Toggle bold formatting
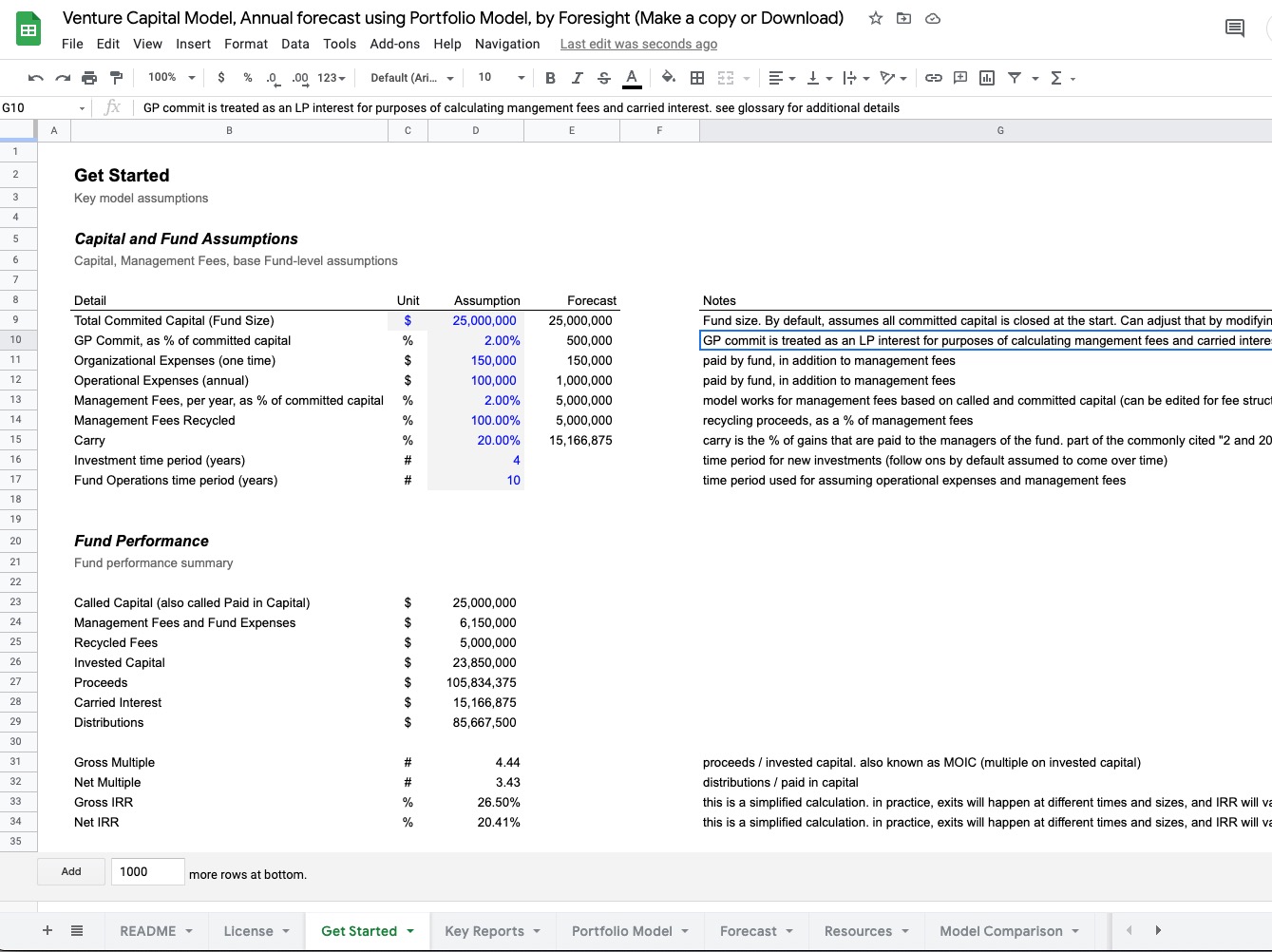 click(x=550, y=77)
